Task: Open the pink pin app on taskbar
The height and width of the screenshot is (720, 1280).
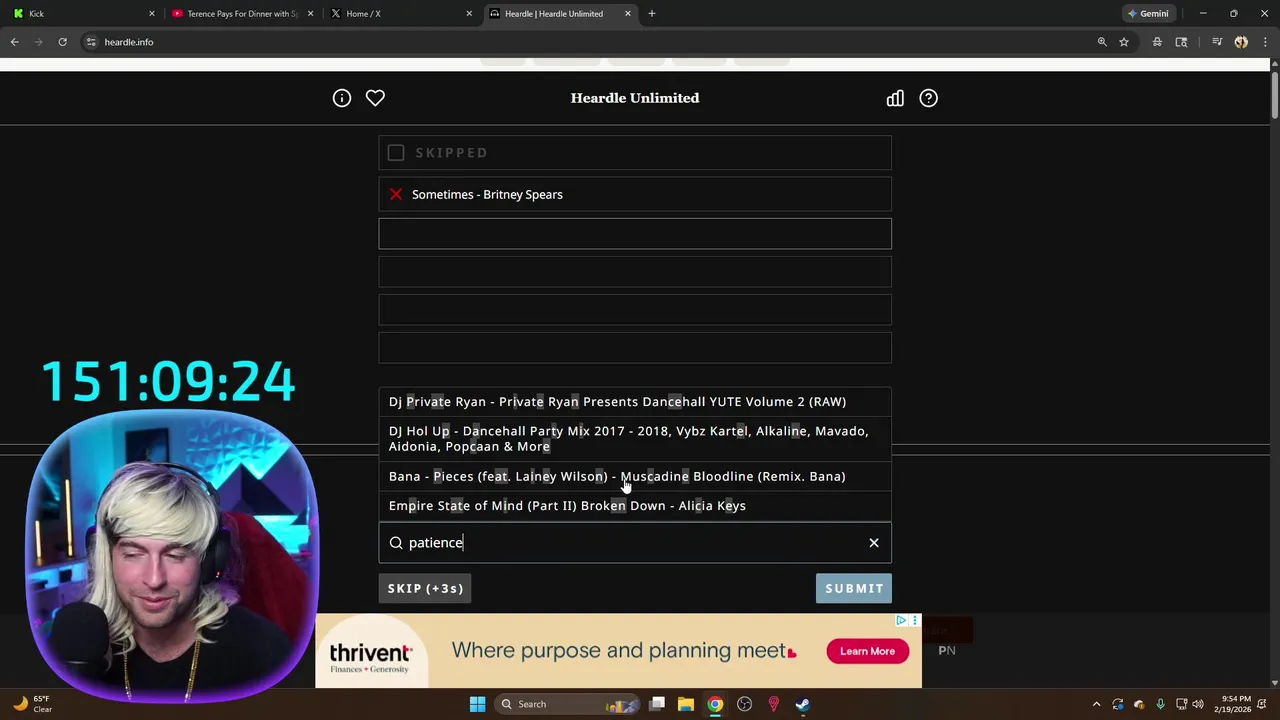Action: pyautogui.click(x=773, y=704)
